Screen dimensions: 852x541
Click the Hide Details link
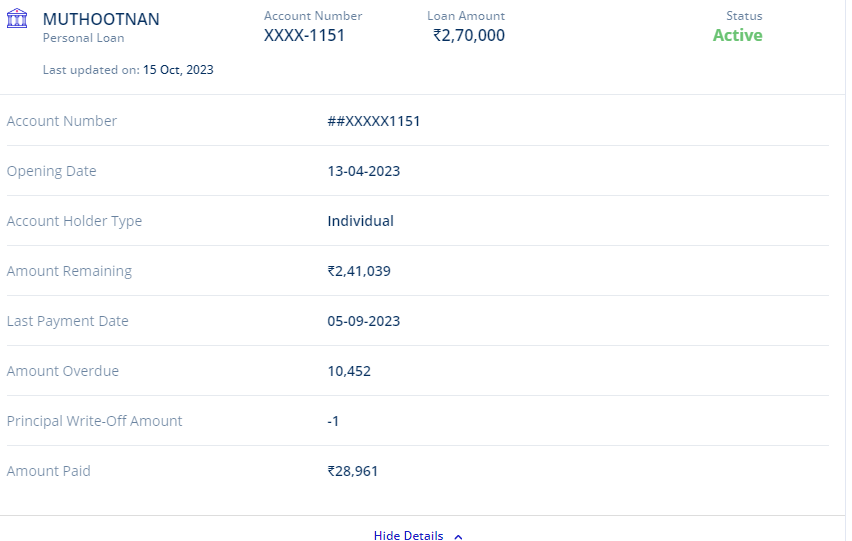408,535
